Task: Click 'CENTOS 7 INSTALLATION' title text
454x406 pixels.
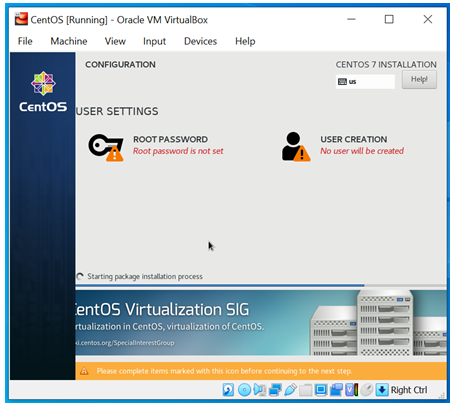Action: (386, 64)
